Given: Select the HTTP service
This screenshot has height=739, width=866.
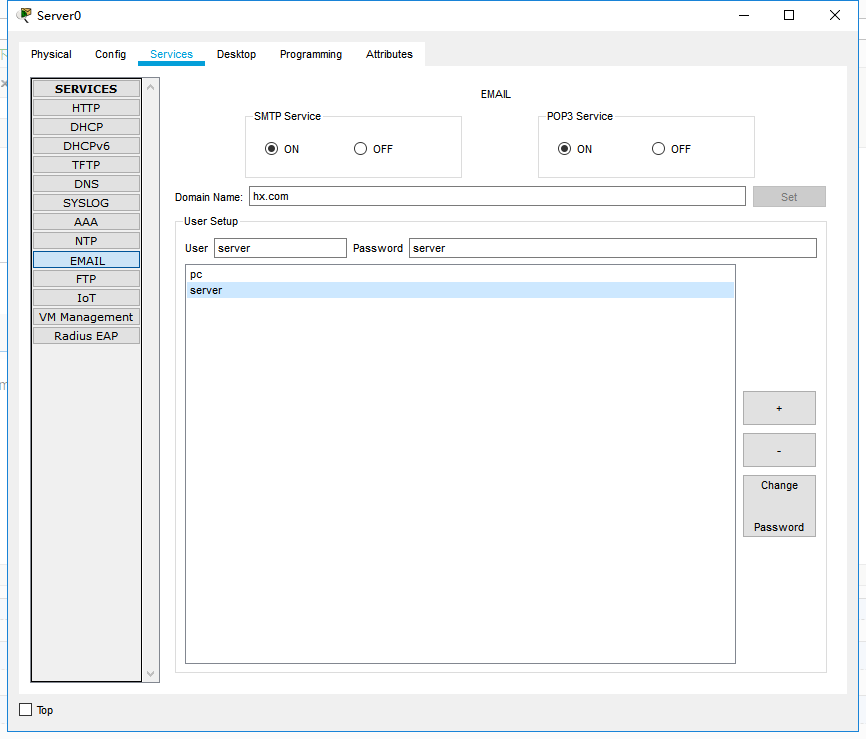Looking at the screenshot, I should pyautogui.click(x=86, y=108).
